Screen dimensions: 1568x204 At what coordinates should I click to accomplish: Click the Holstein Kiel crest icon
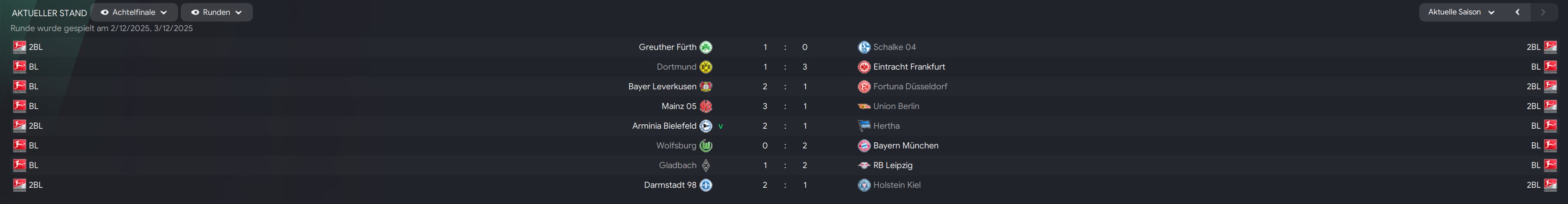tap(864, 184)
